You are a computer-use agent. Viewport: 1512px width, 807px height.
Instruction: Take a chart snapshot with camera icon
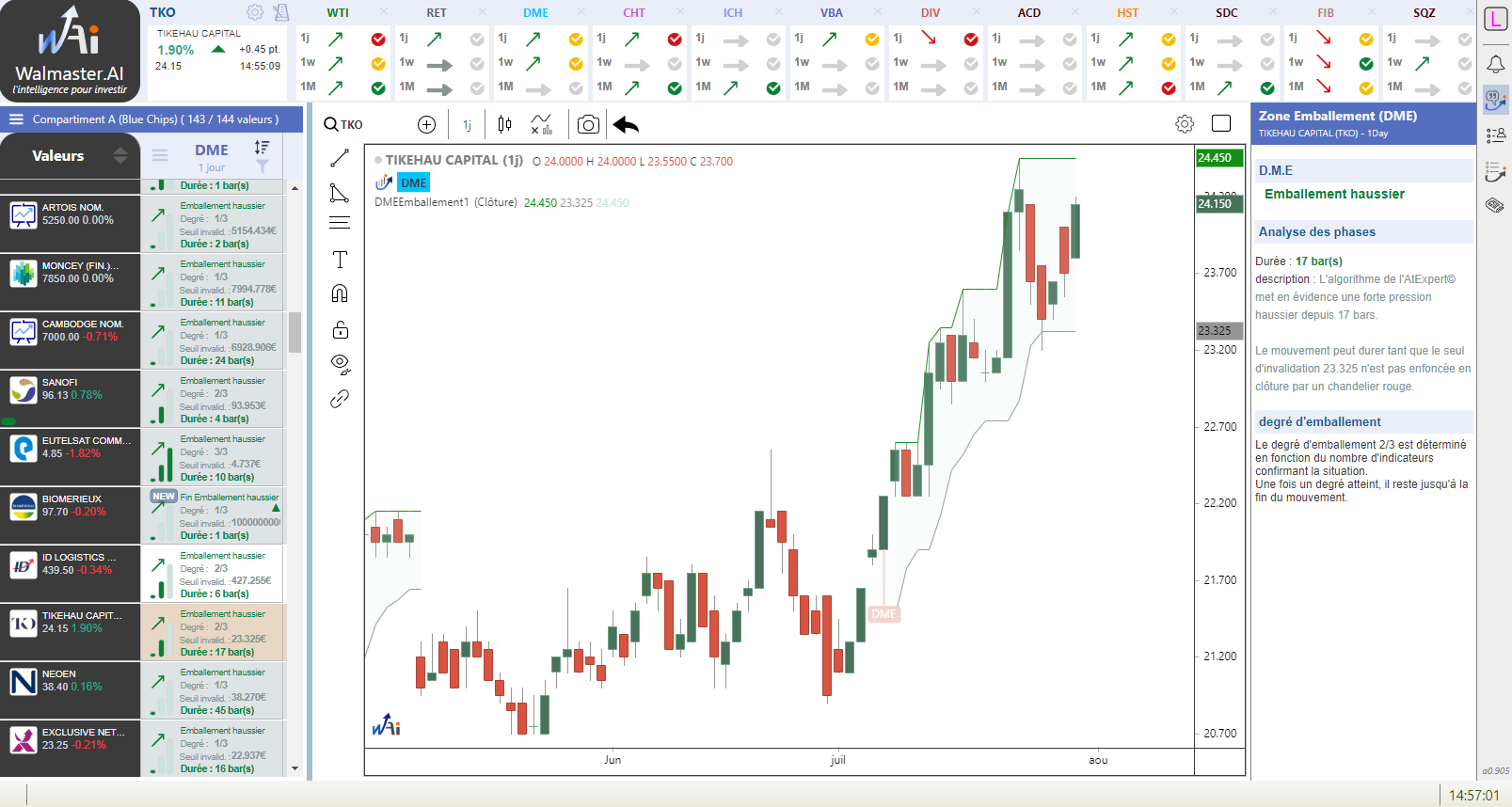[588, 125]
